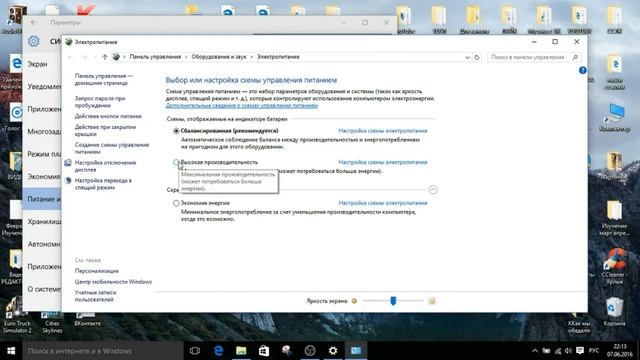This screenshot has height=360, width=640.
Task: Open the address bar history dropdown
Action: click(x=467, y=57)
